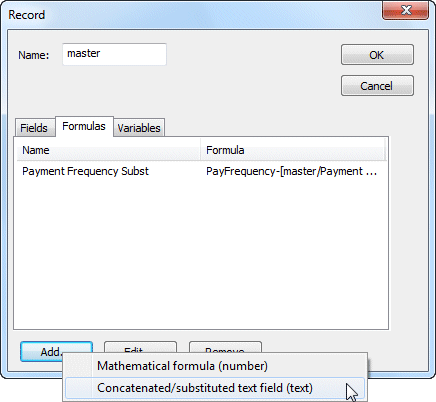Click the Record title bar text

(x=27, y=15)
